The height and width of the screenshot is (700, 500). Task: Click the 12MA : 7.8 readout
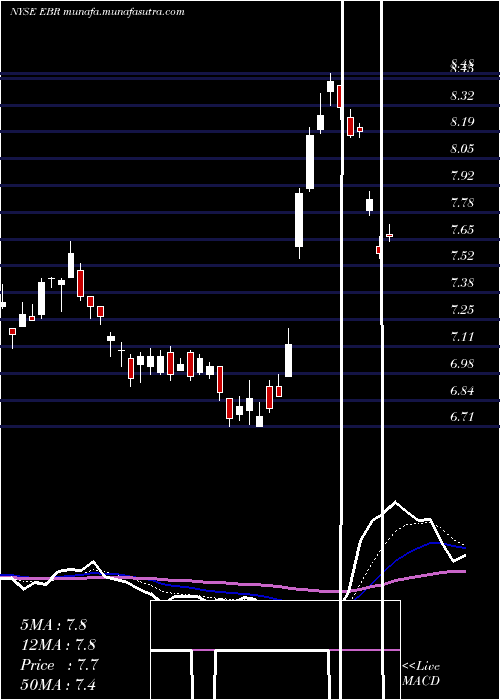58,645
